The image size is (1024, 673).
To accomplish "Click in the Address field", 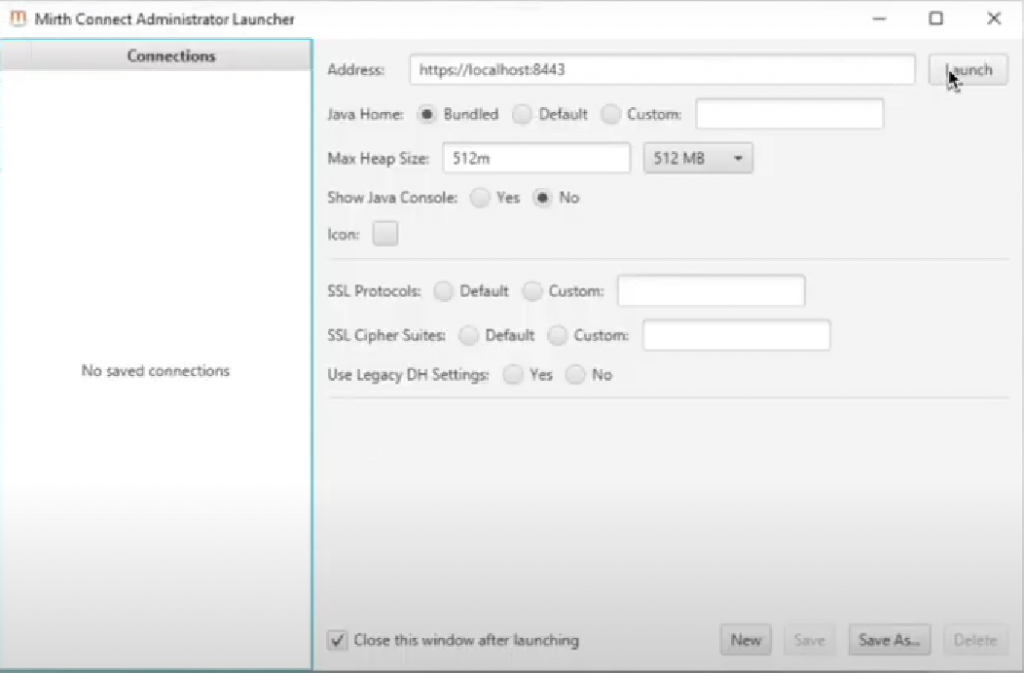I will coord(662,70).
